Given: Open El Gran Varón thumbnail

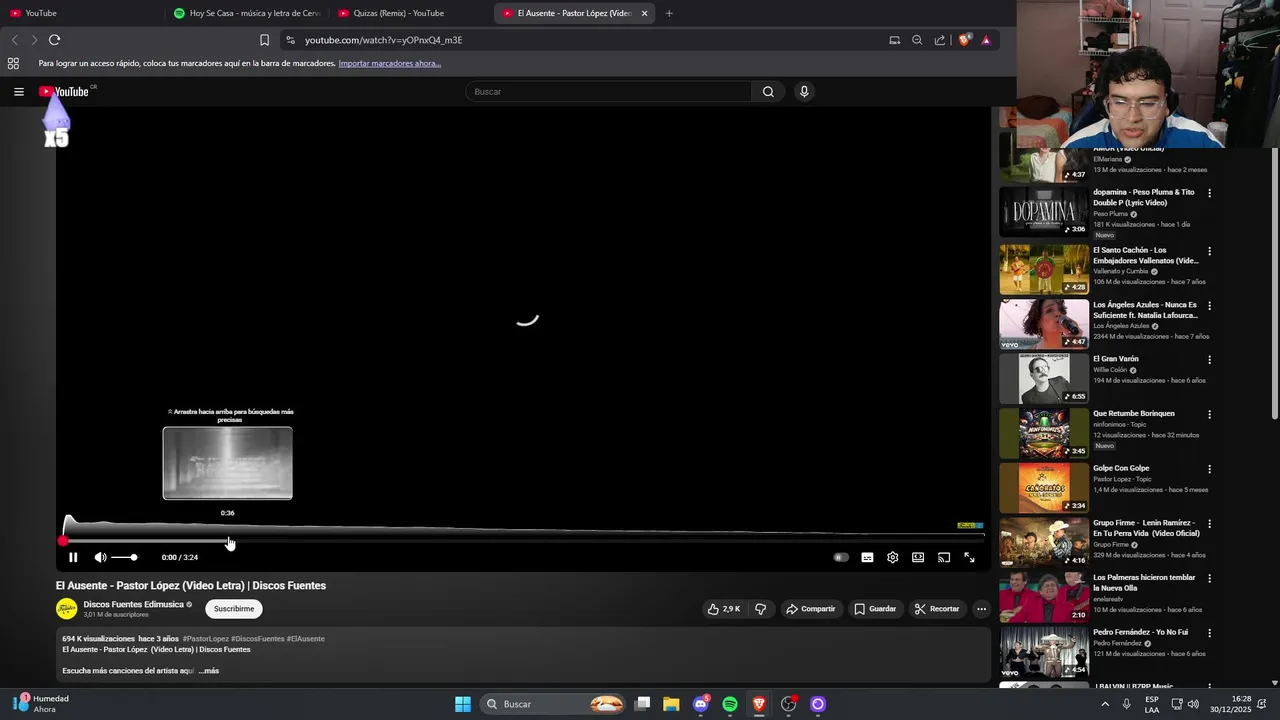Looking at the screenshot, I should point(1044,378).
